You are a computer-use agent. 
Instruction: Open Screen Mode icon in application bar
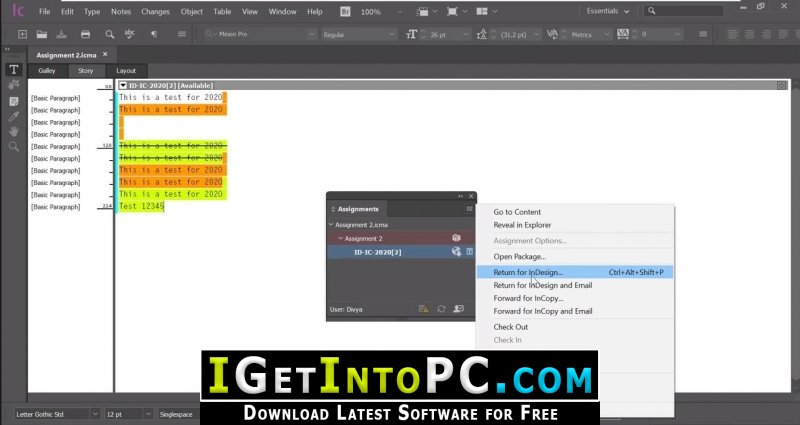click(455, 11)
